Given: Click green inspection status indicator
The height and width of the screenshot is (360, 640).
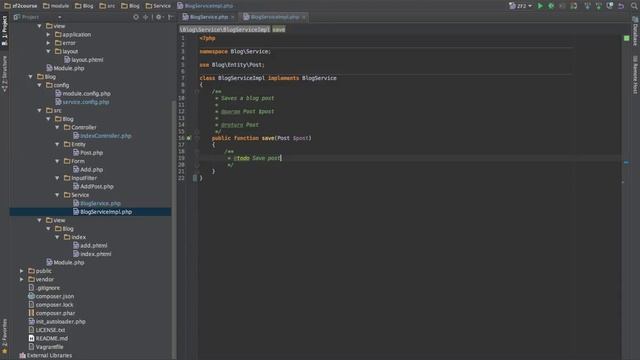Looking at the screenshot, I should (627, 38).
